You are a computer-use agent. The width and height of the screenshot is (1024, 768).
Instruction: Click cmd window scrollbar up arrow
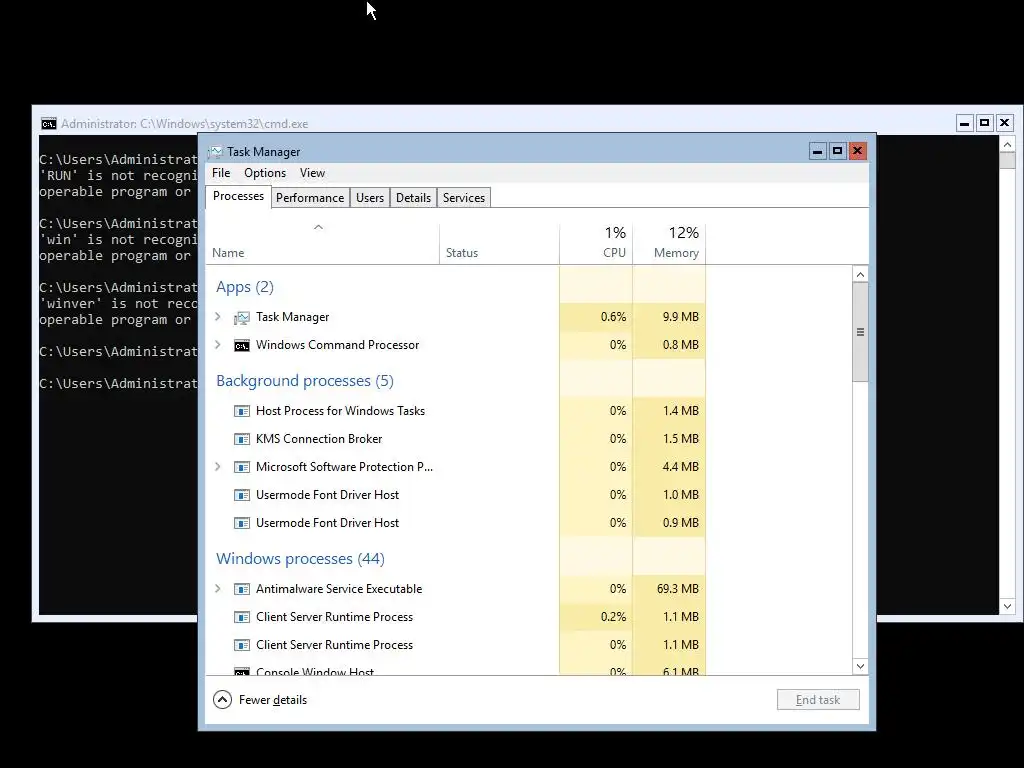click(x=1007, y=144)
